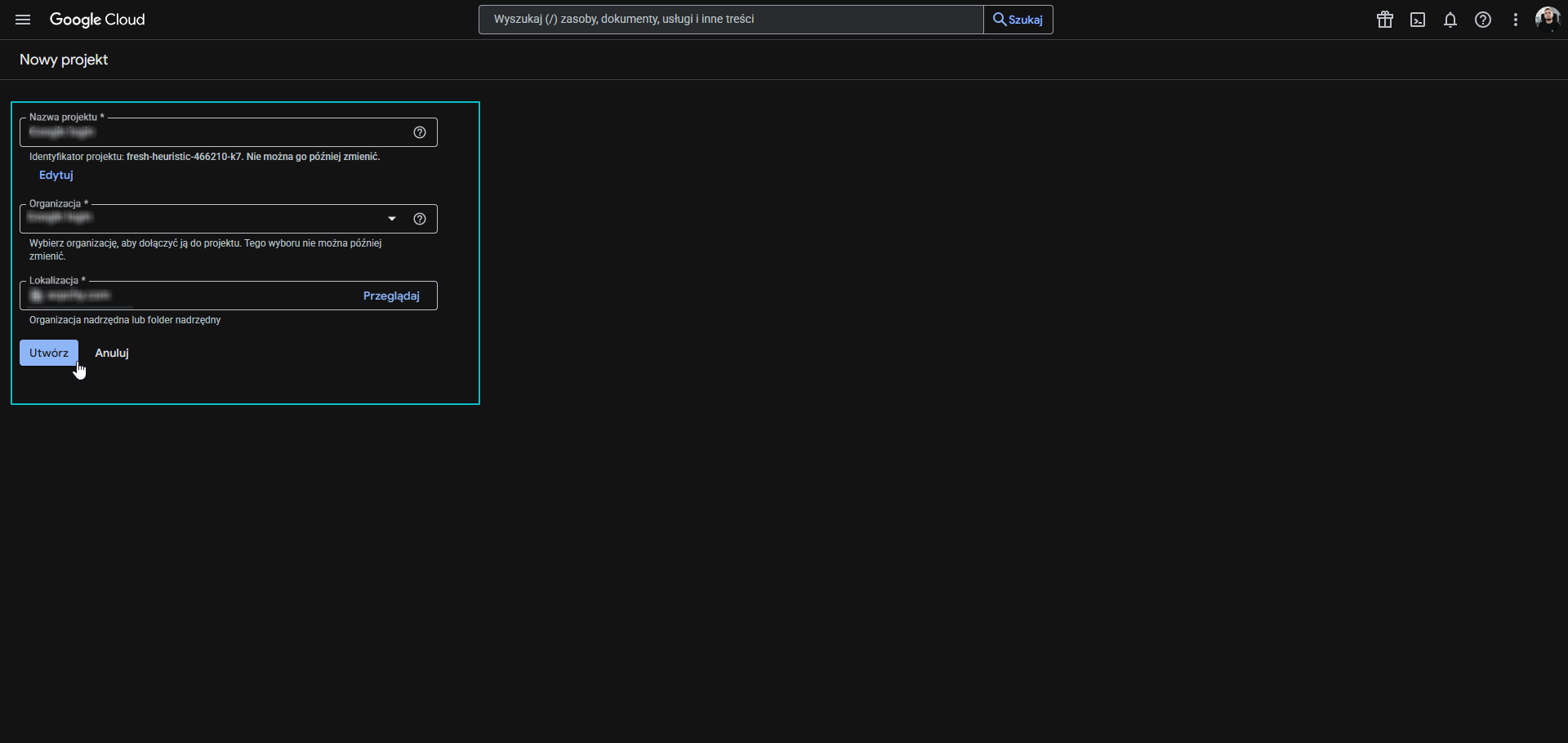Click Utwórz to create the project

(48, 353)
